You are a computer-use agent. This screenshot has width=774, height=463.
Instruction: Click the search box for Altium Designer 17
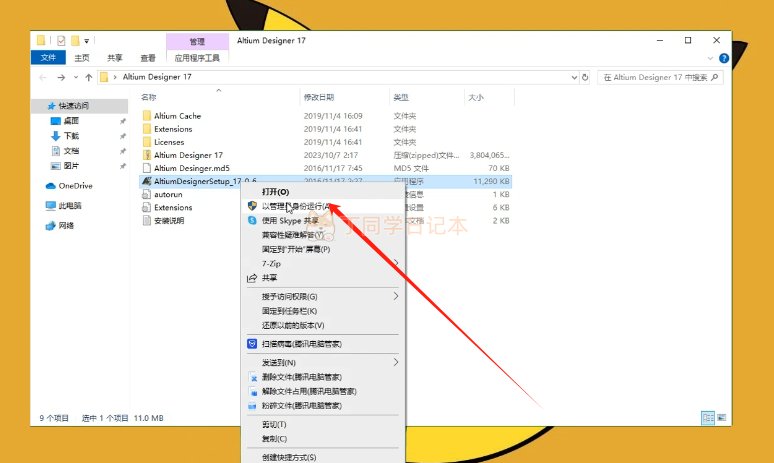point(660,77)
